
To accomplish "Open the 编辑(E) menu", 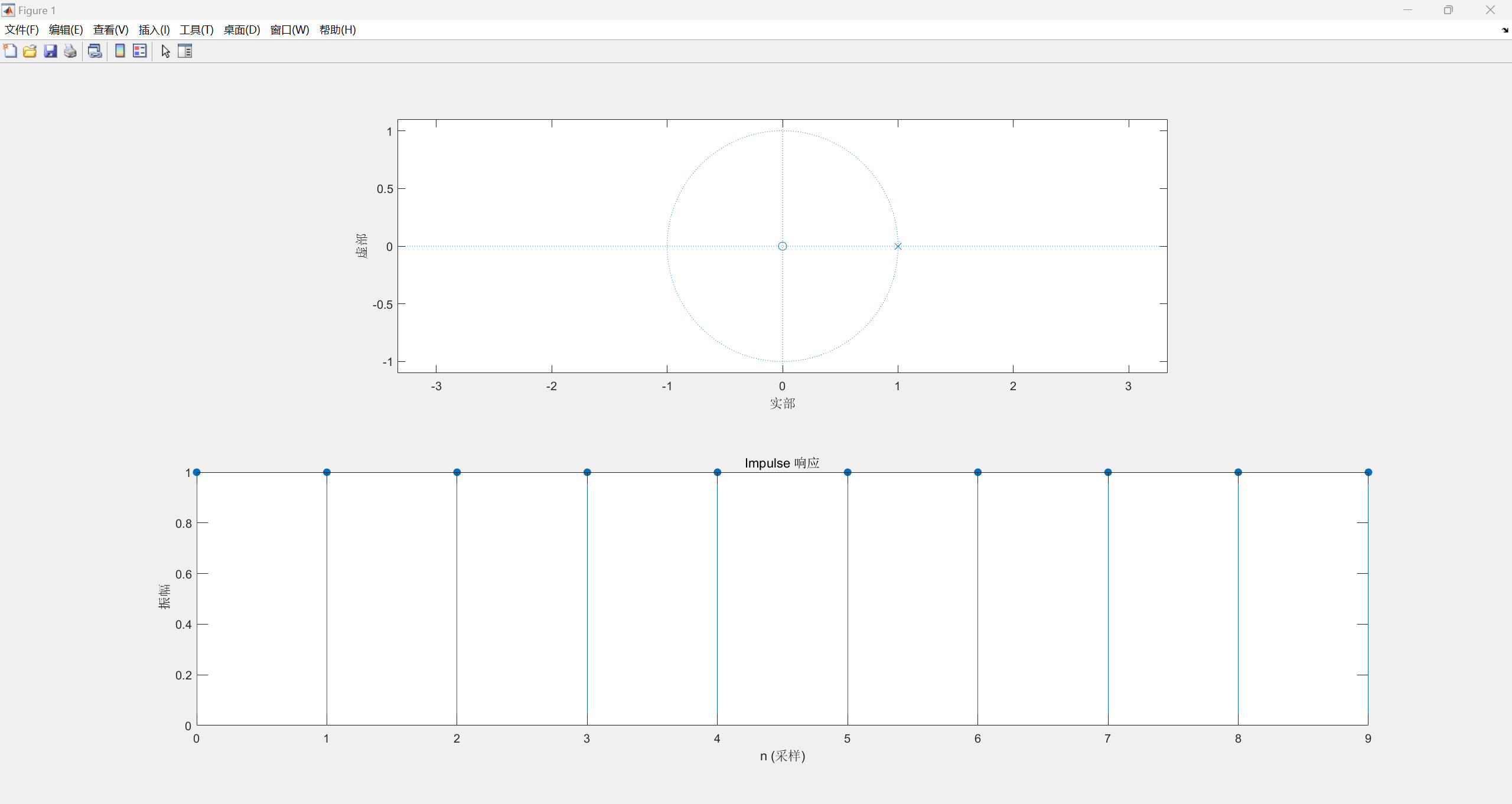I will 66,30.
